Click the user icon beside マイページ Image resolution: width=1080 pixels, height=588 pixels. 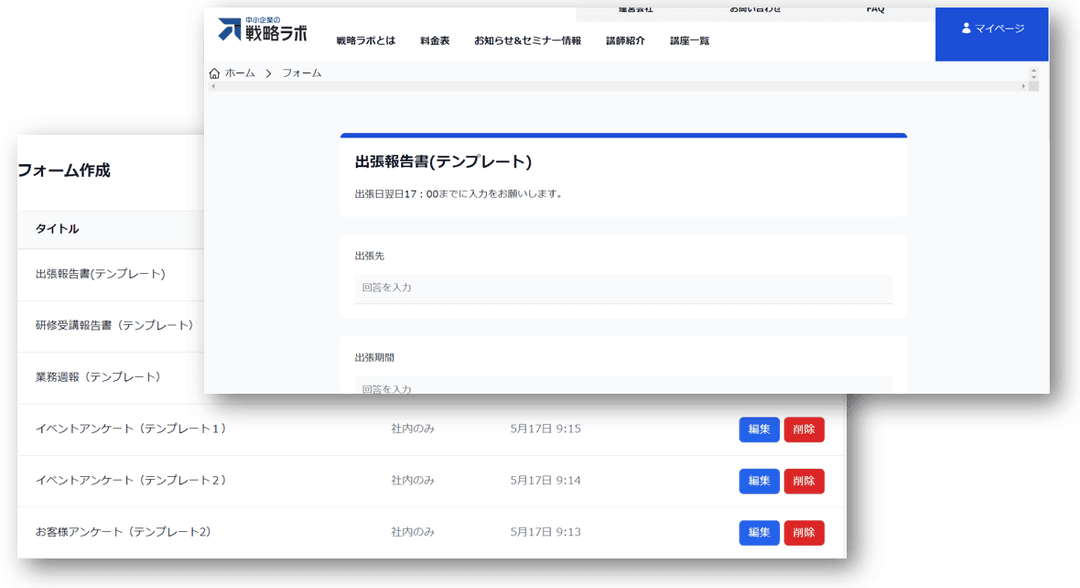[x=966, y=29]
